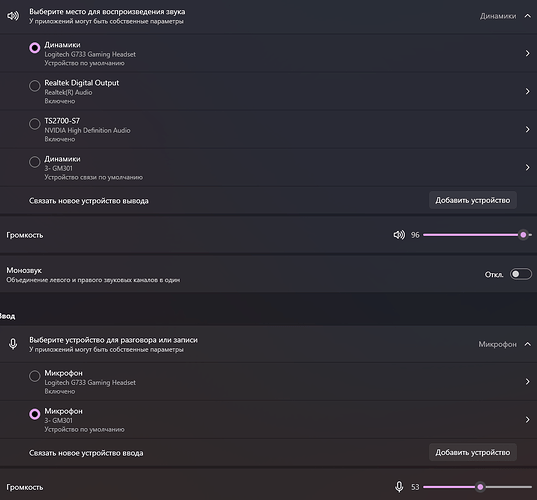Open GM301 speakers properties arrow

click(x=527, y=167)
